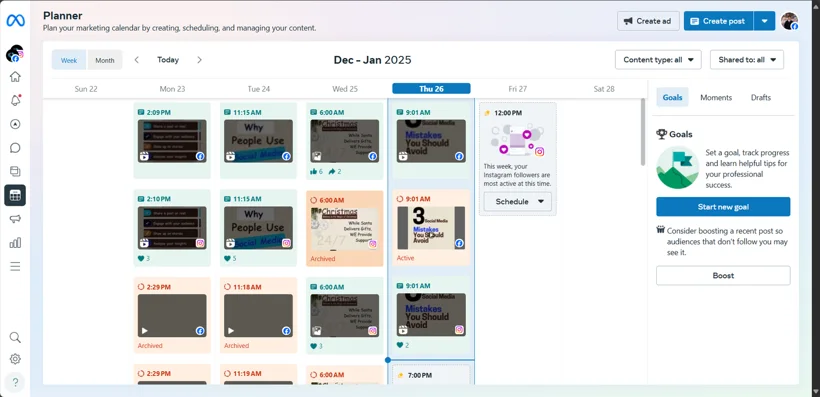
Task: Click the Sat 28 day header
Action: [x=604, y=89]
